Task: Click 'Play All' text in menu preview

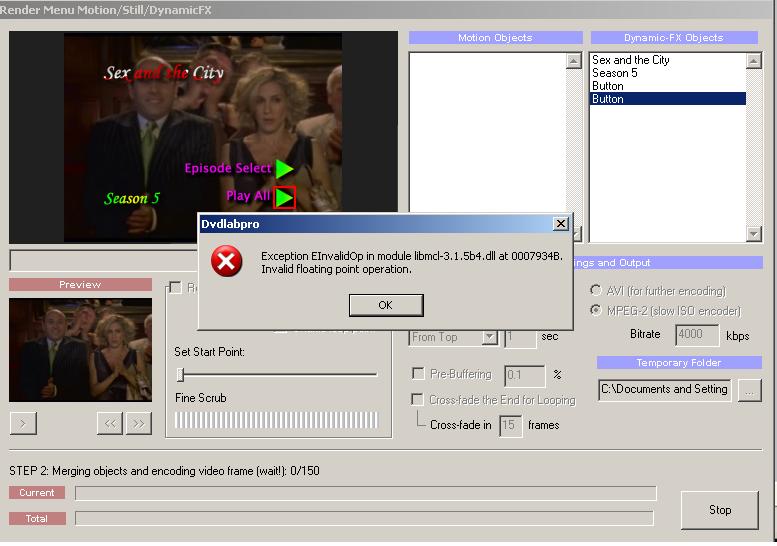Action: coord(248,196)
